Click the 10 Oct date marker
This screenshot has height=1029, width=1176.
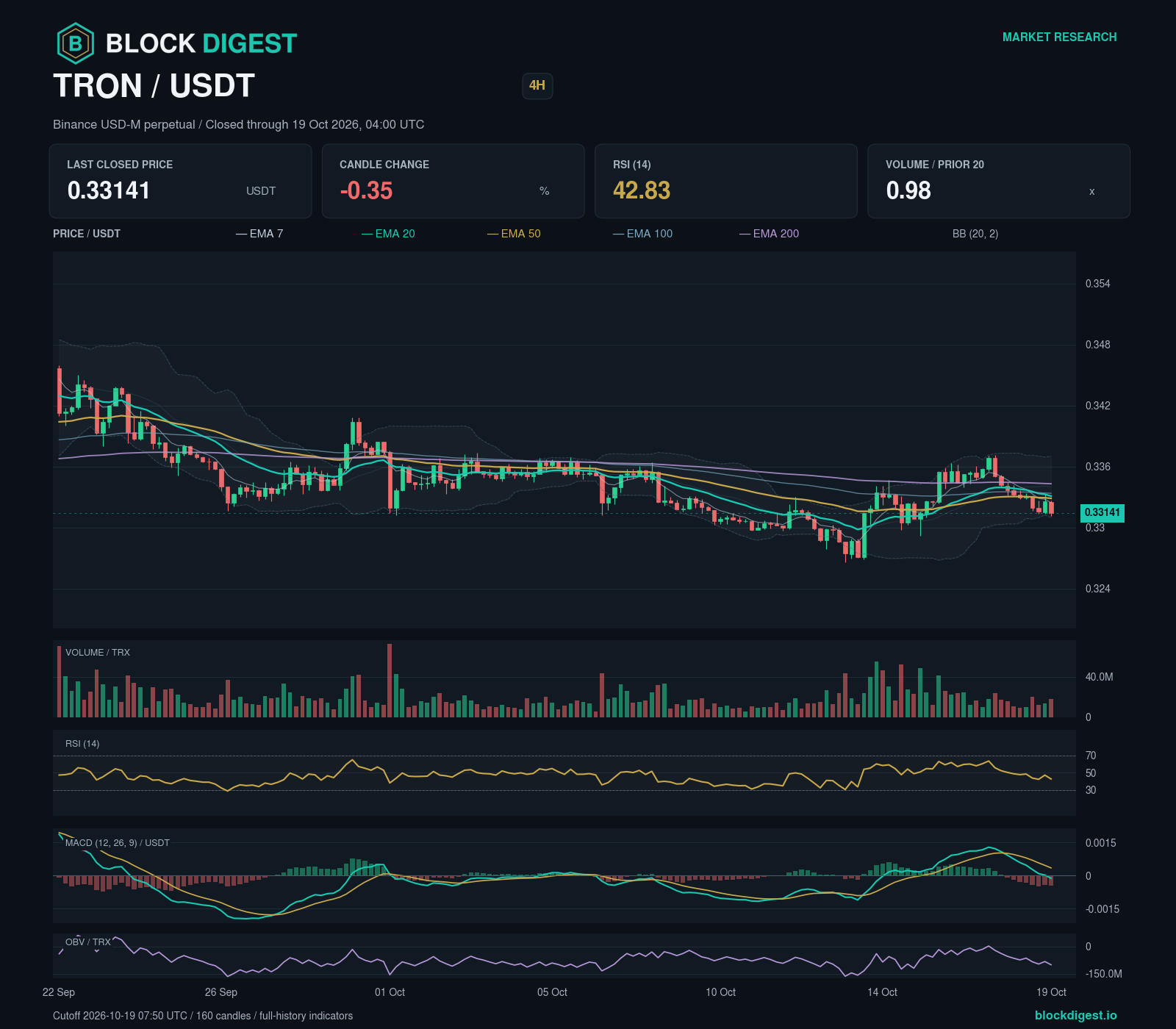pyautogui.click(x=720, y=992)
